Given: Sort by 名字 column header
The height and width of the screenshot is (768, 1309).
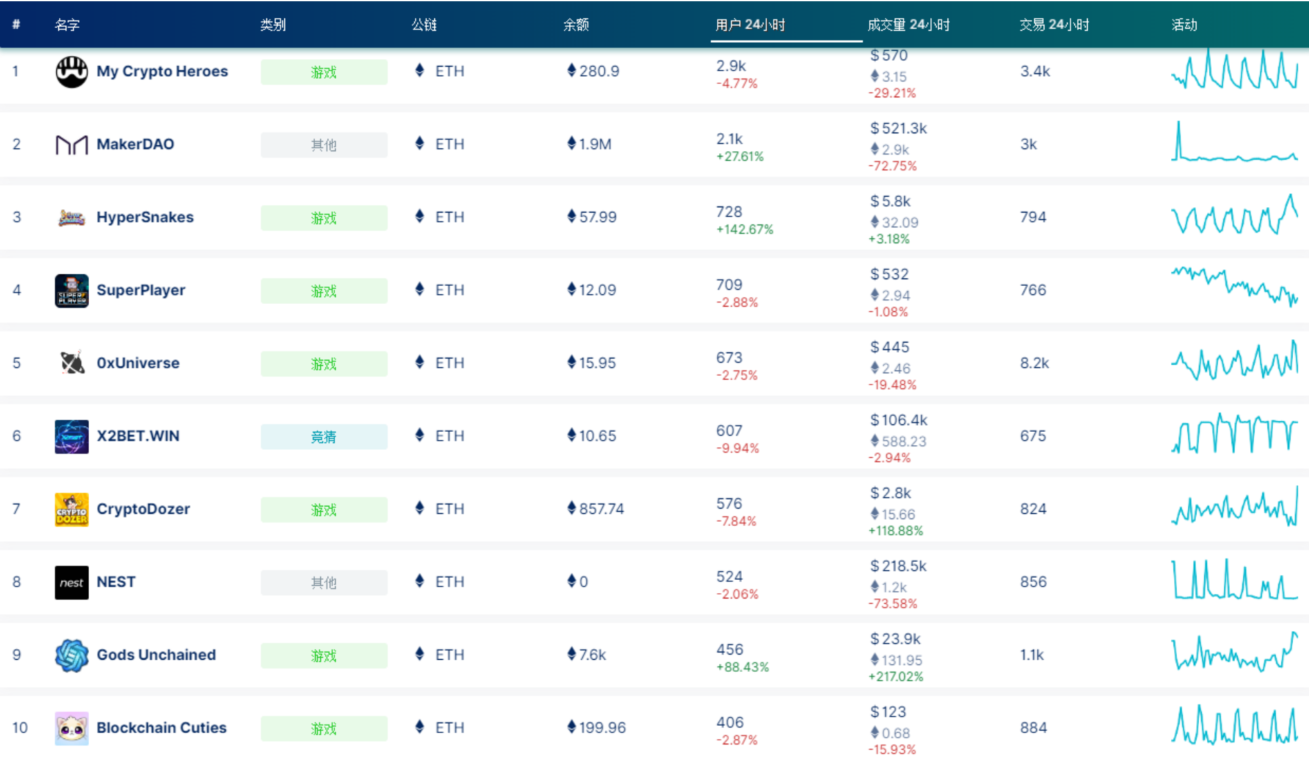Looking at the screenshot, I should (x=67, y=25).
